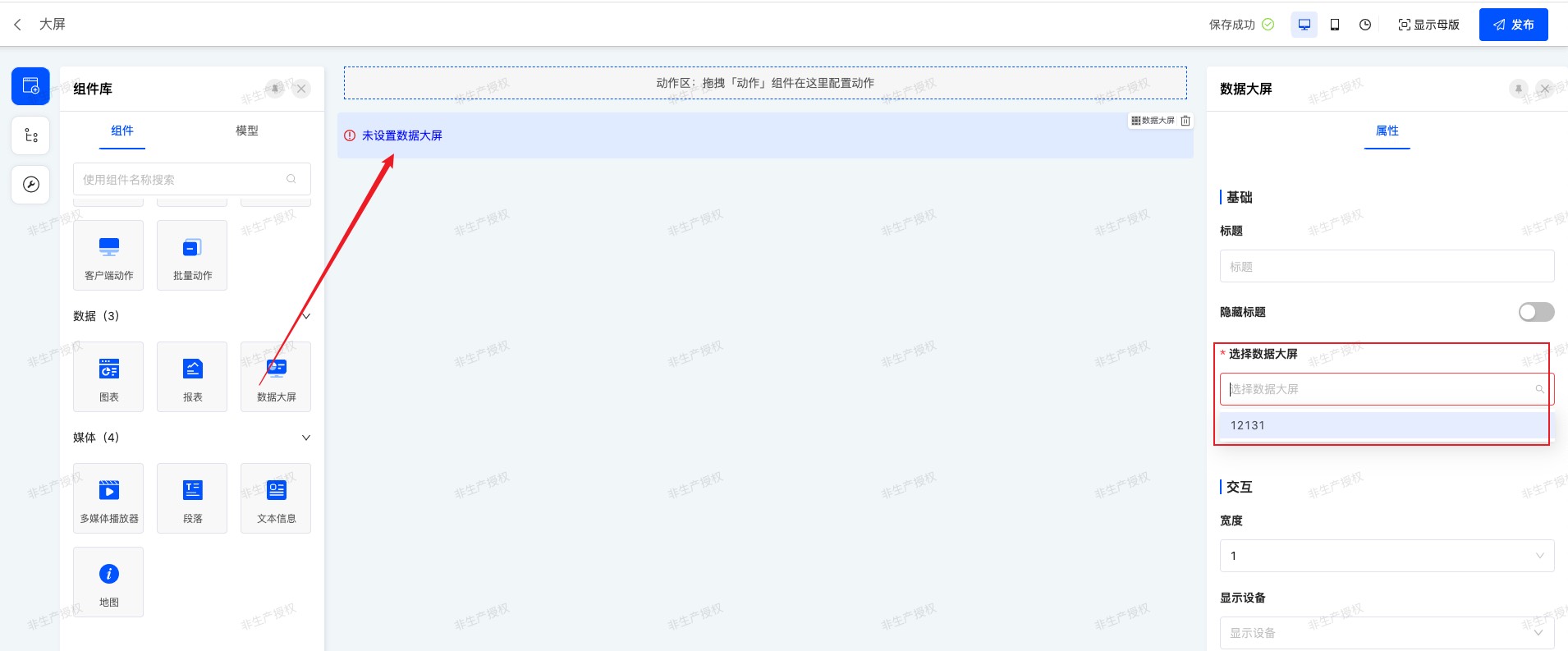Open the structure tree sidebar icon
Screen dimensions: 1568x651
[x=30, y=135]
